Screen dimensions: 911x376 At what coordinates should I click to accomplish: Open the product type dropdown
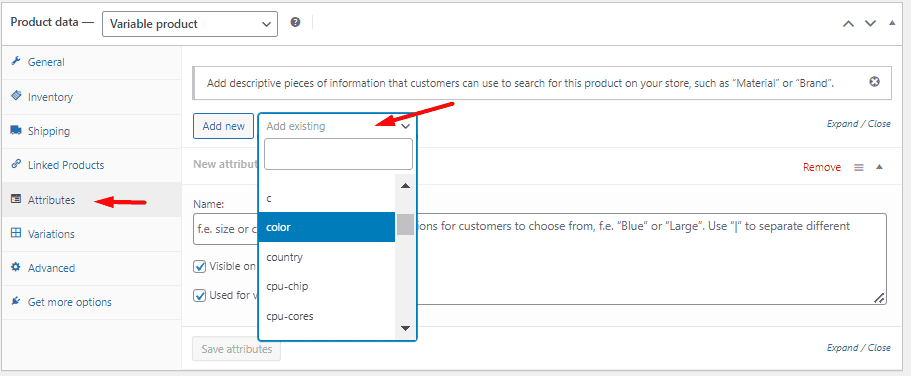coord(189,24)
